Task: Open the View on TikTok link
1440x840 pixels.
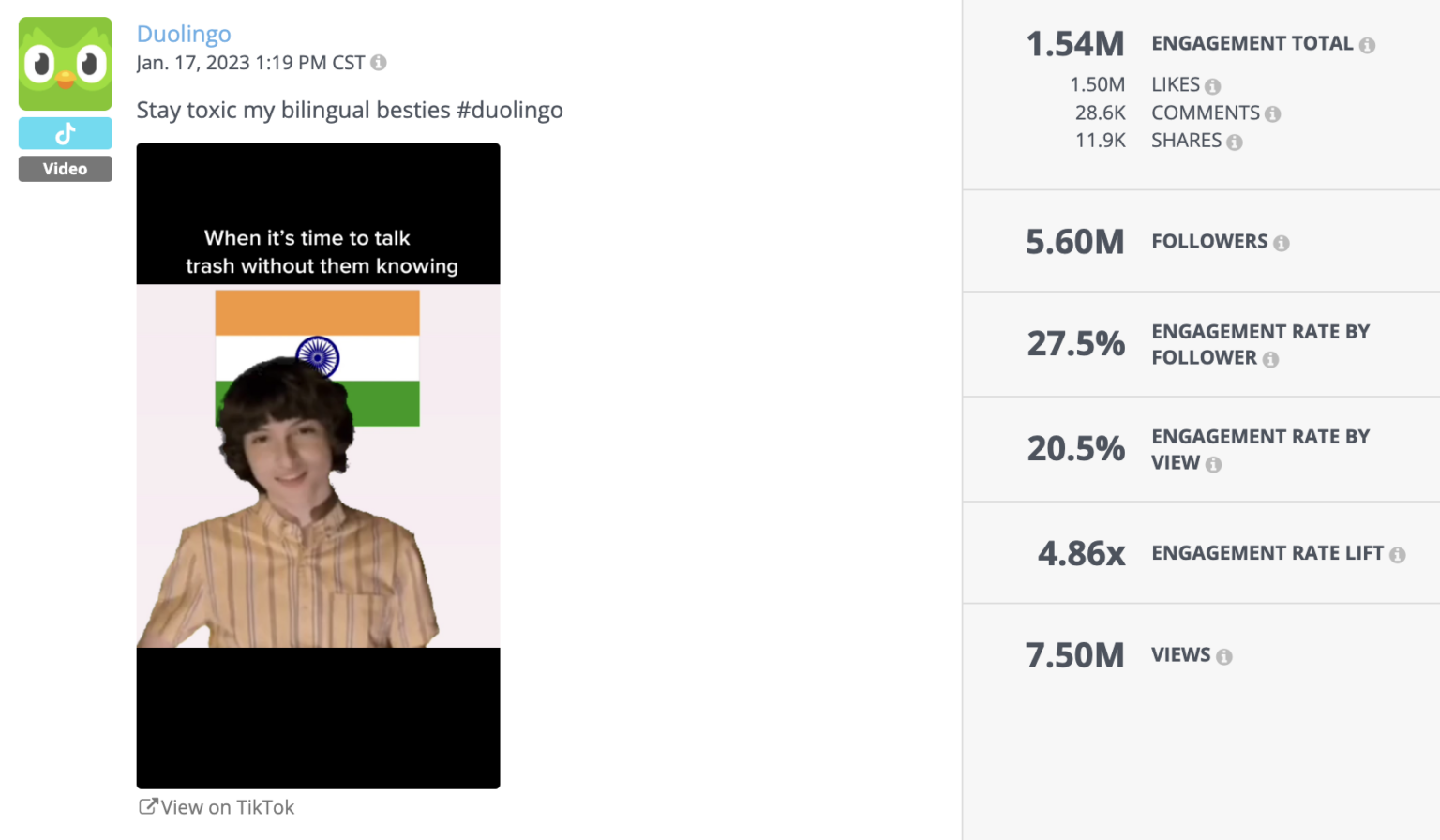Action: point(227,807)
